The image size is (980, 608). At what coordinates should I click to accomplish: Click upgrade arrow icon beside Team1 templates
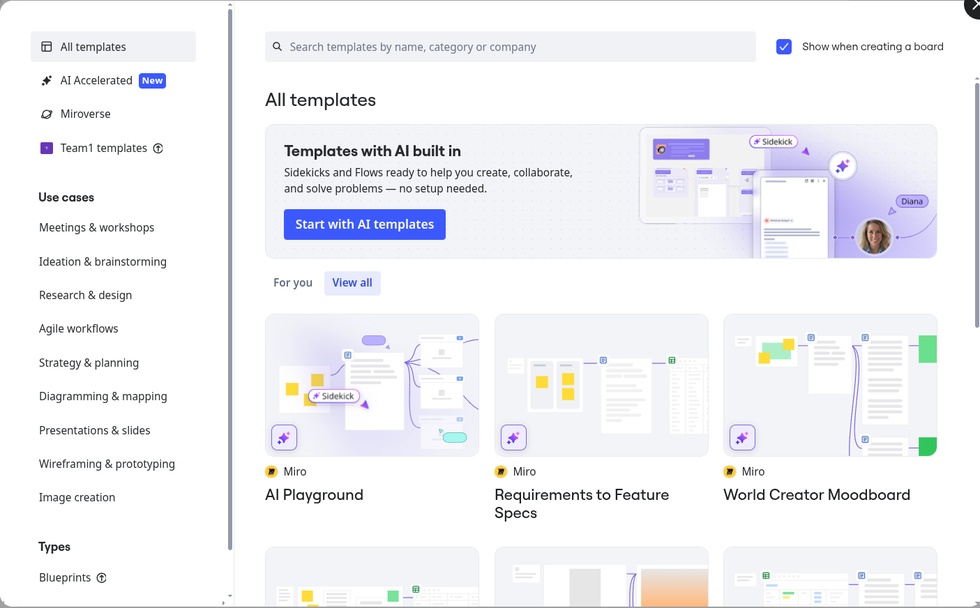[x=158, y=148]
